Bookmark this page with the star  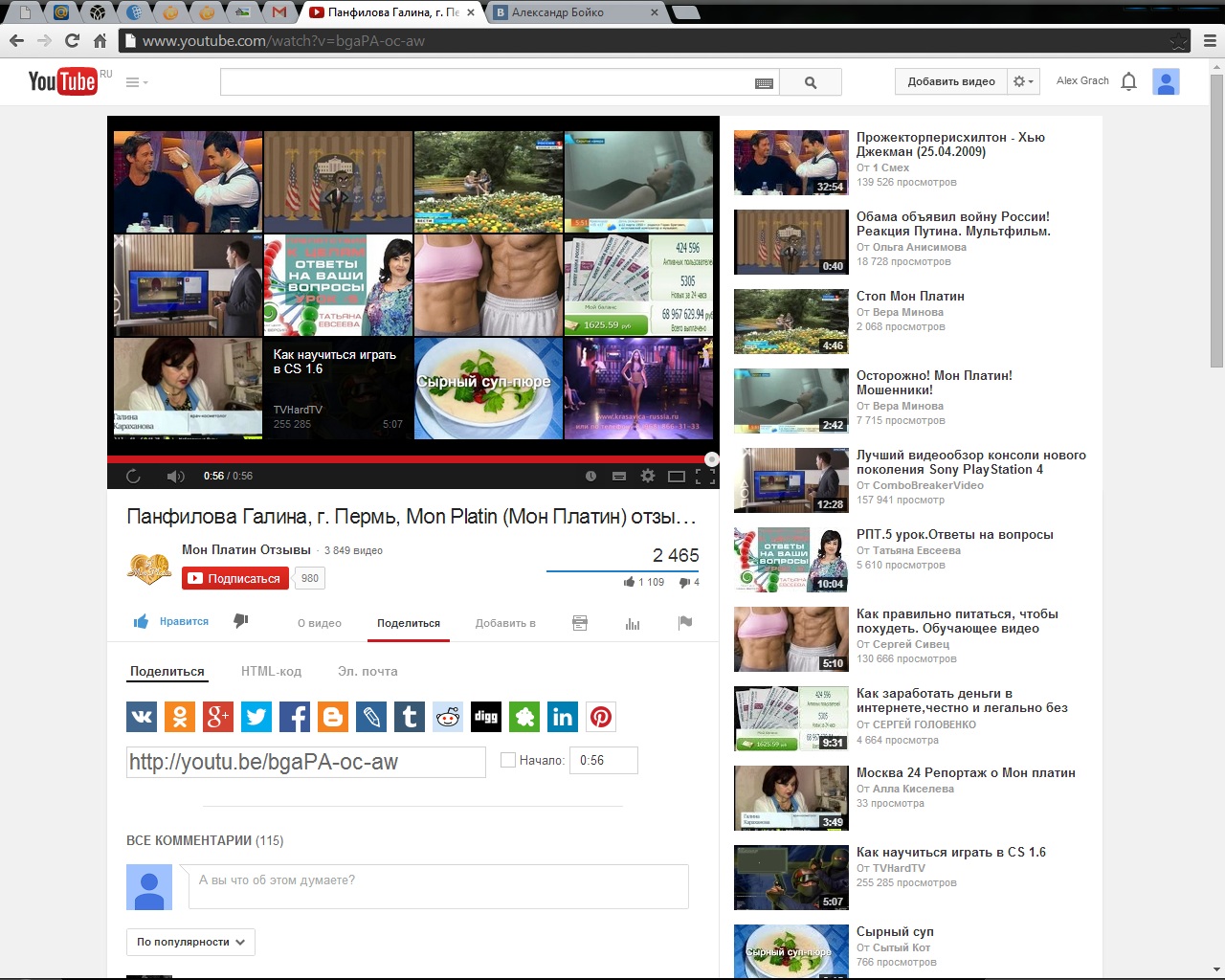[1179, 41]
